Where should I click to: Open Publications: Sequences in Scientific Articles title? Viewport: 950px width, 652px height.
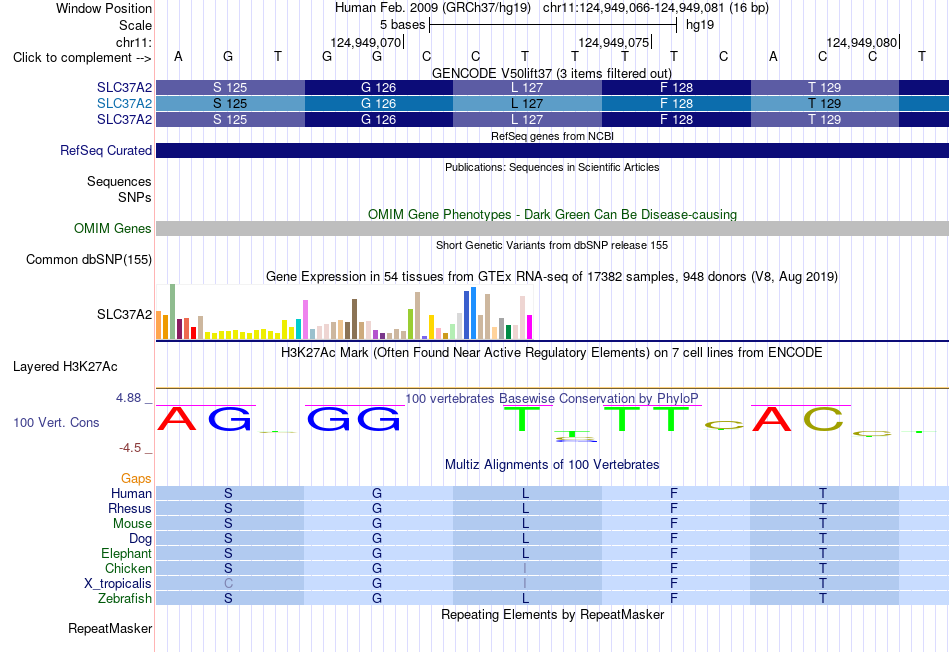(x=552, y=167)
